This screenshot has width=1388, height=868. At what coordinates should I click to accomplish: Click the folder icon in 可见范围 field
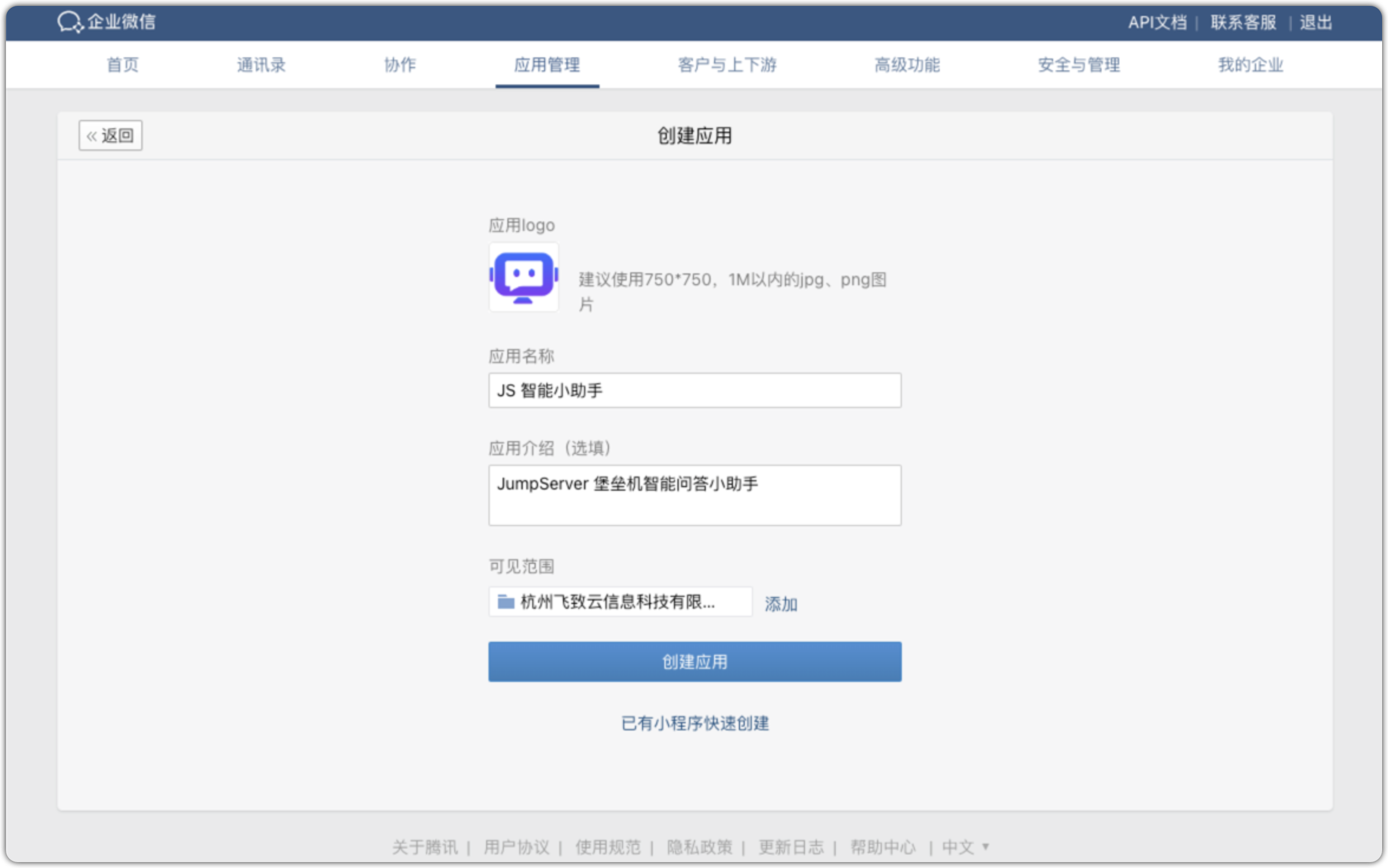506,602
